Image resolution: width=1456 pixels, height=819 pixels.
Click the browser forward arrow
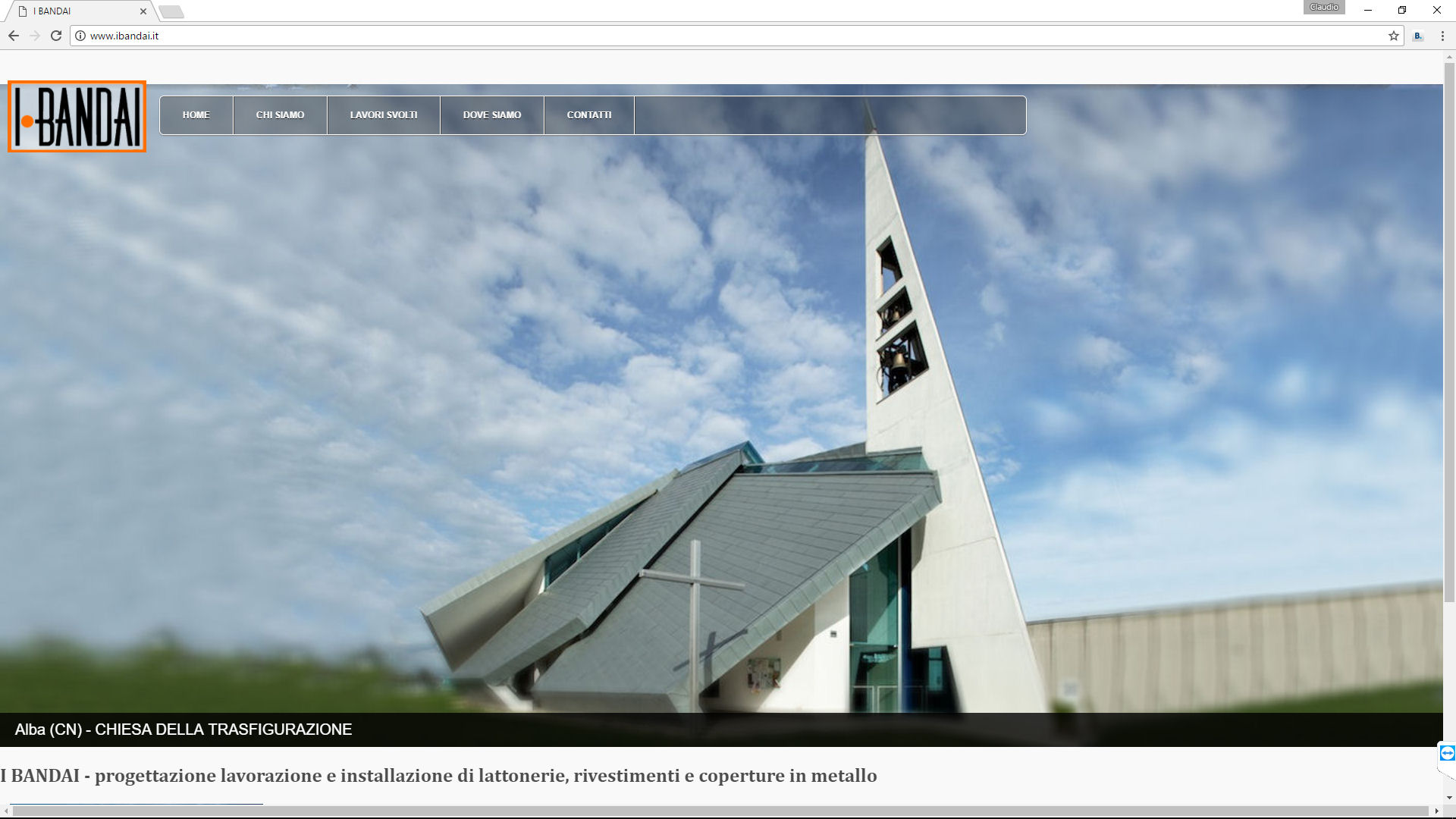pyautogui.click(x=35, y=36)
